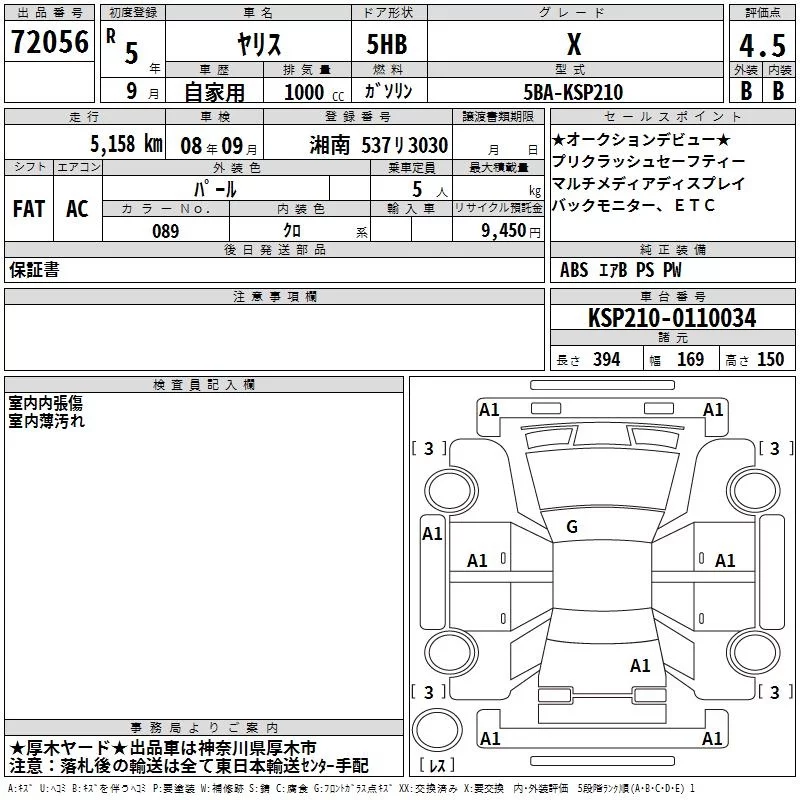
Task: Click the vehicle history value 自家用
Action: pyautogui.click(x=214, y=92)
